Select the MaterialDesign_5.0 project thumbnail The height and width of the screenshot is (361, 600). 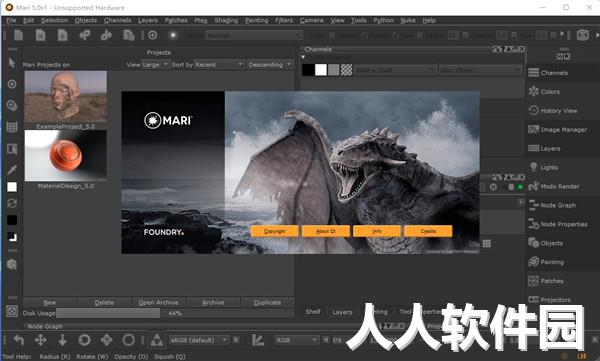66,155
